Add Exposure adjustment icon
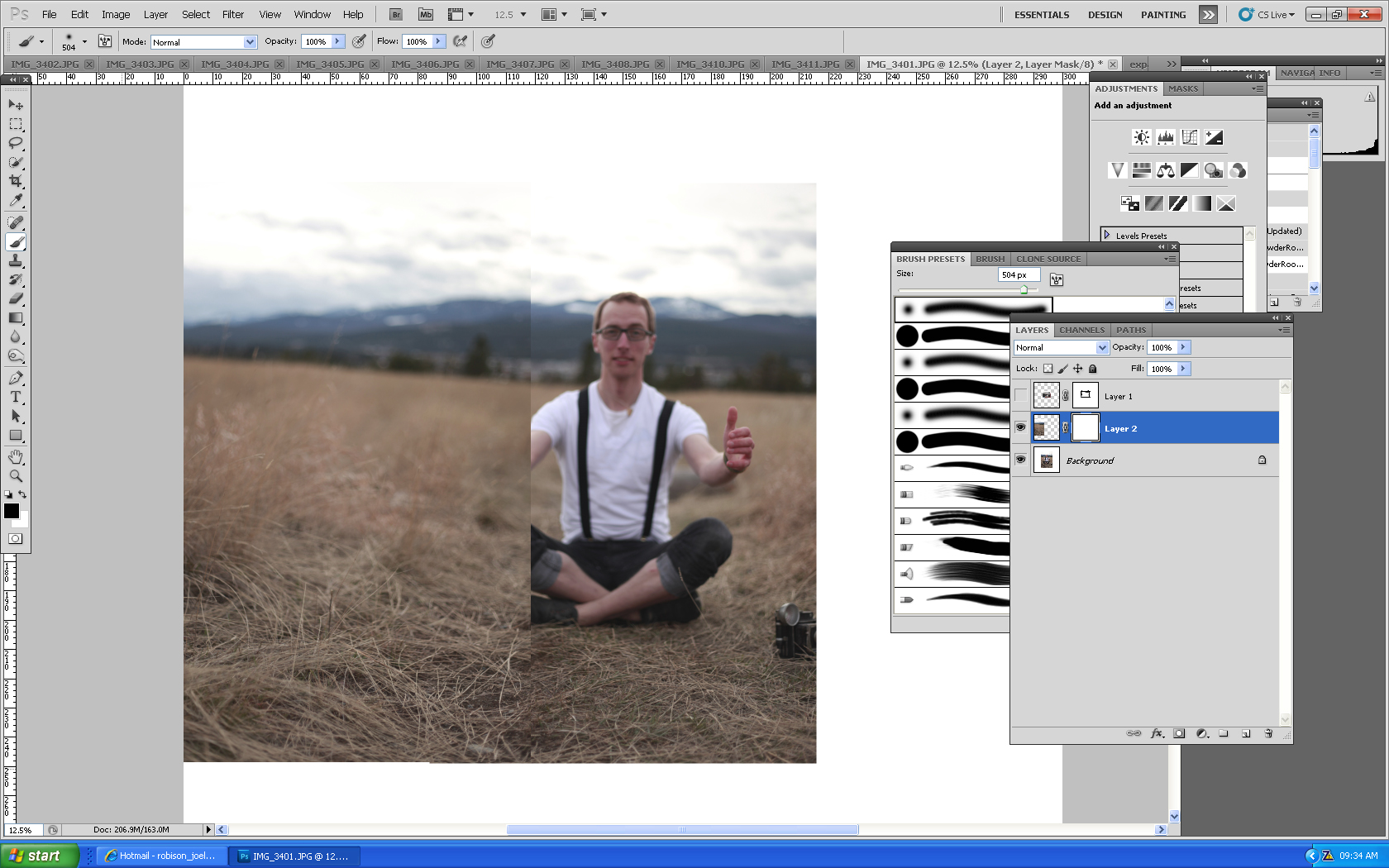This screenshot has height=868, width=1389. coord(1214,137)
